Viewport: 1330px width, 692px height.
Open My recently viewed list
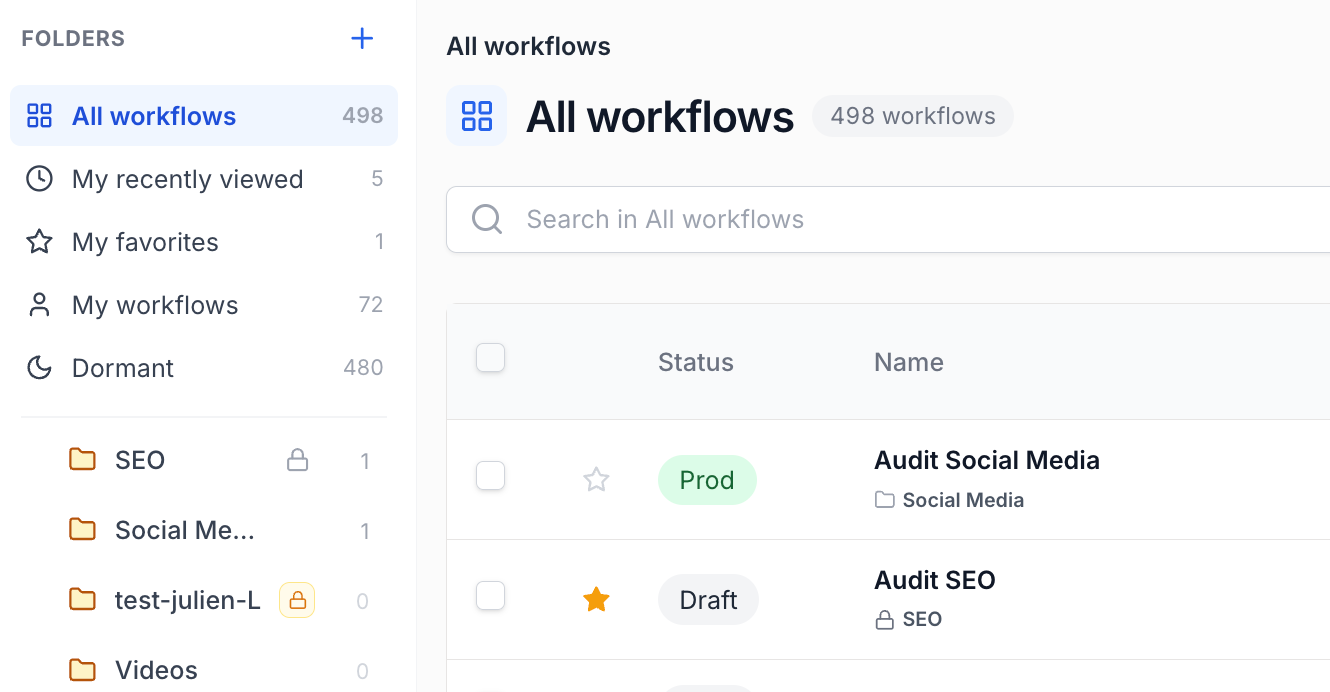tap(204, 179)
